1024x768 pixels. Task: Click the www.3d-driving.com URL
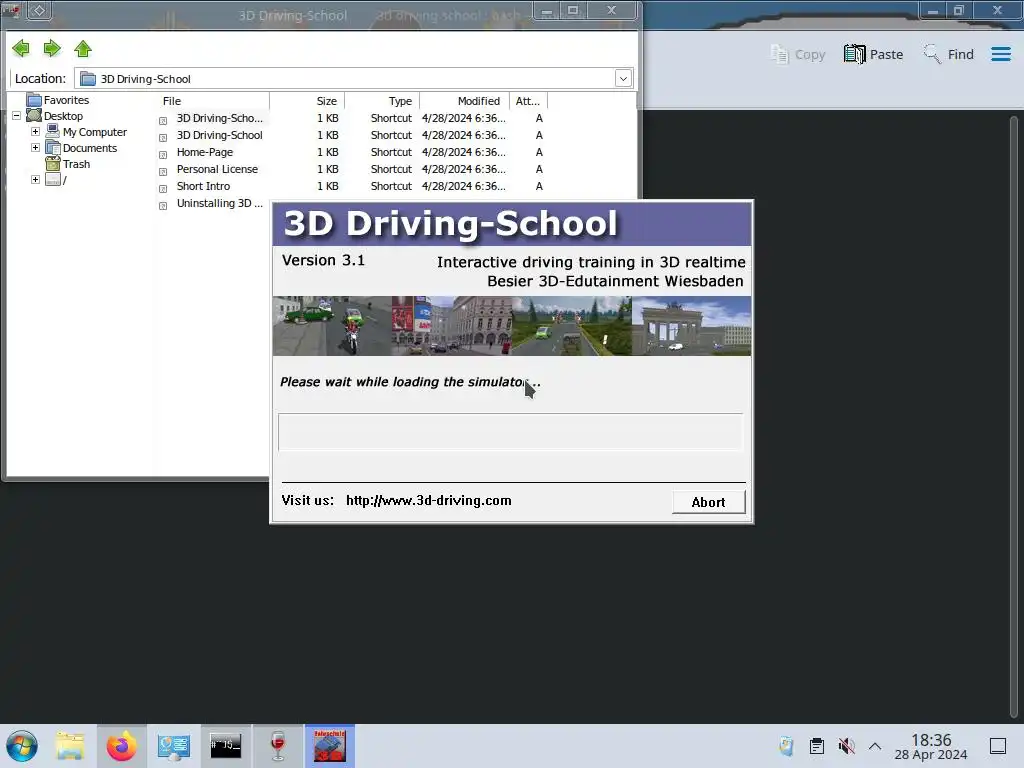point(428,501)
